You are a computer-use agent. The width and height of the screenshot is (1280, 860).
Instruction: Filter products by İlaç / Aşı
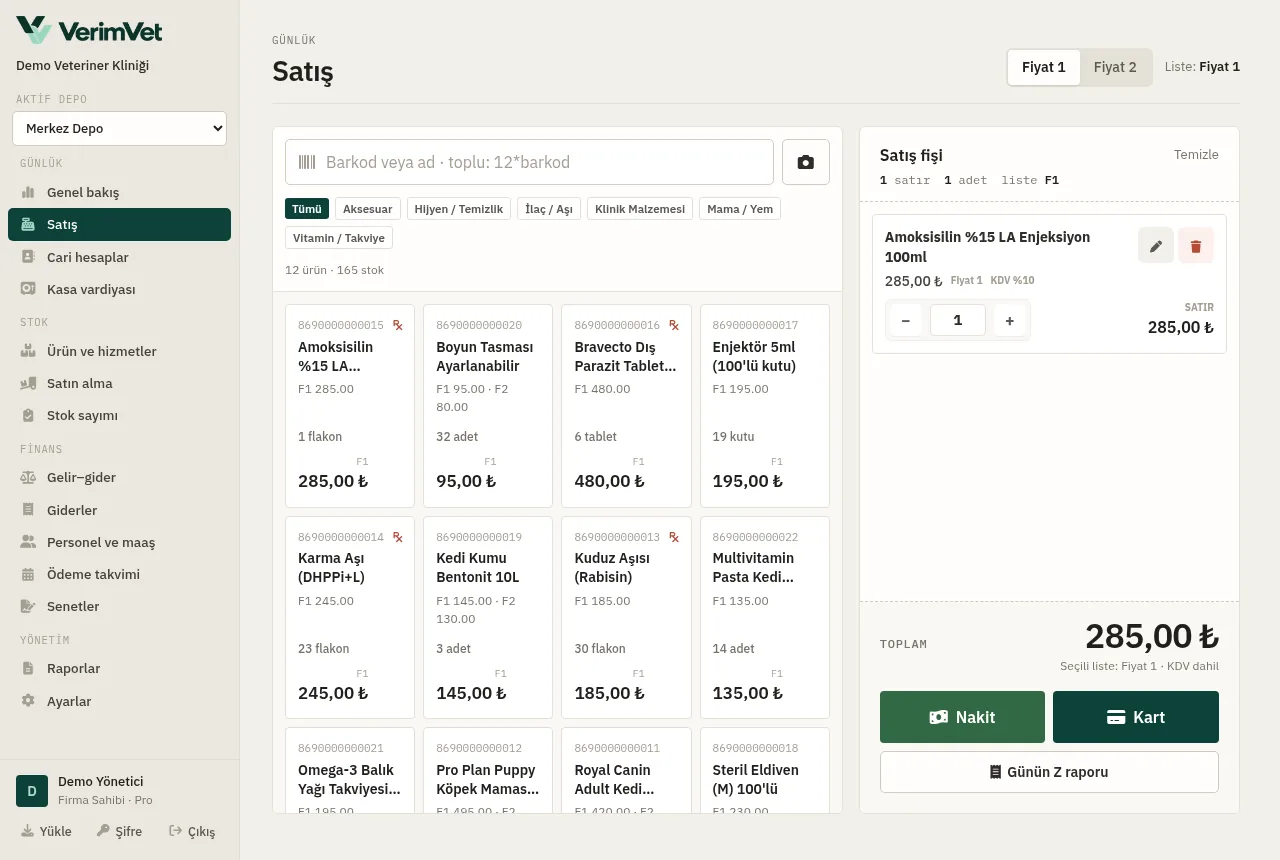pos(549,209)
